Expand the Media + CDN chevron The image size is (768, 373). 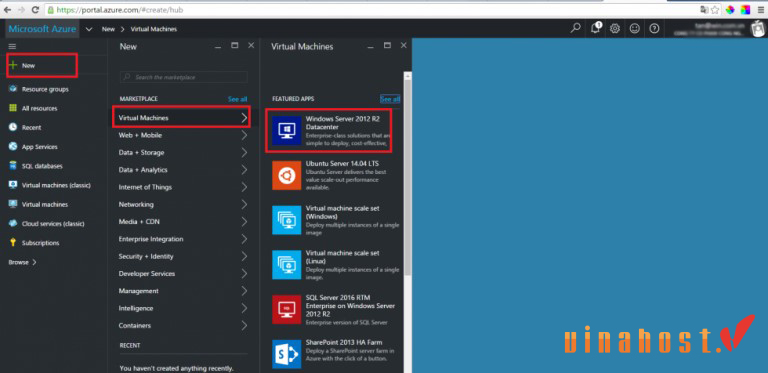244,222
